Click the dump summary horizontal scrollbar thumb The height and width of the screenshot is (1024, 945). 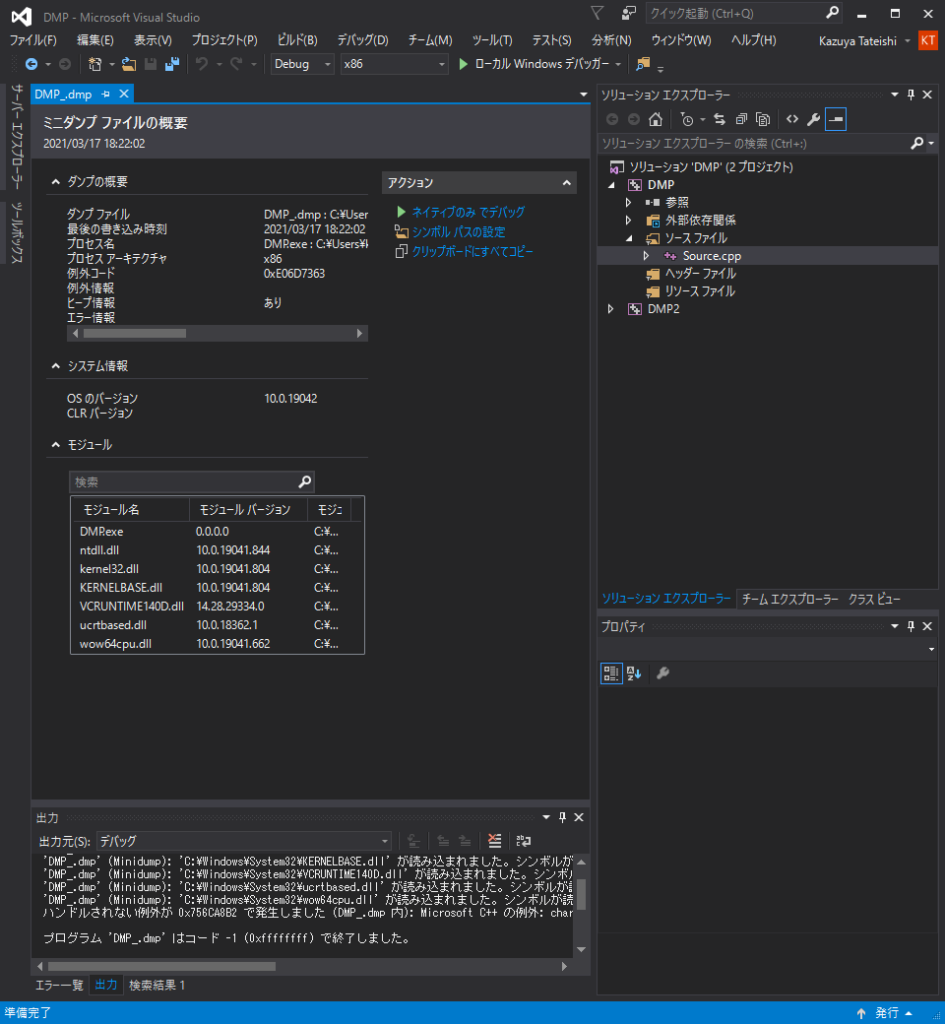[135, 334]
